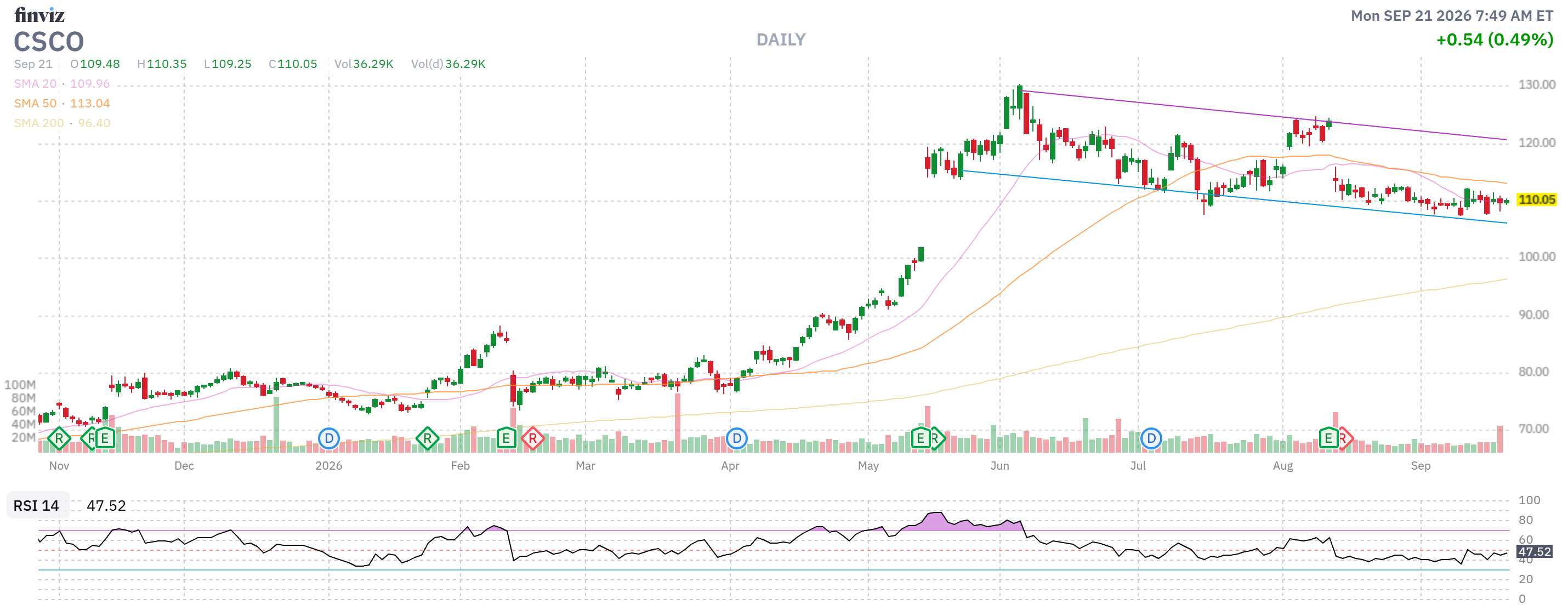Image resolution: width=1568 pixels, height=616 pixels.
Task: Select the 40M volume axis label
Action: 23,424
